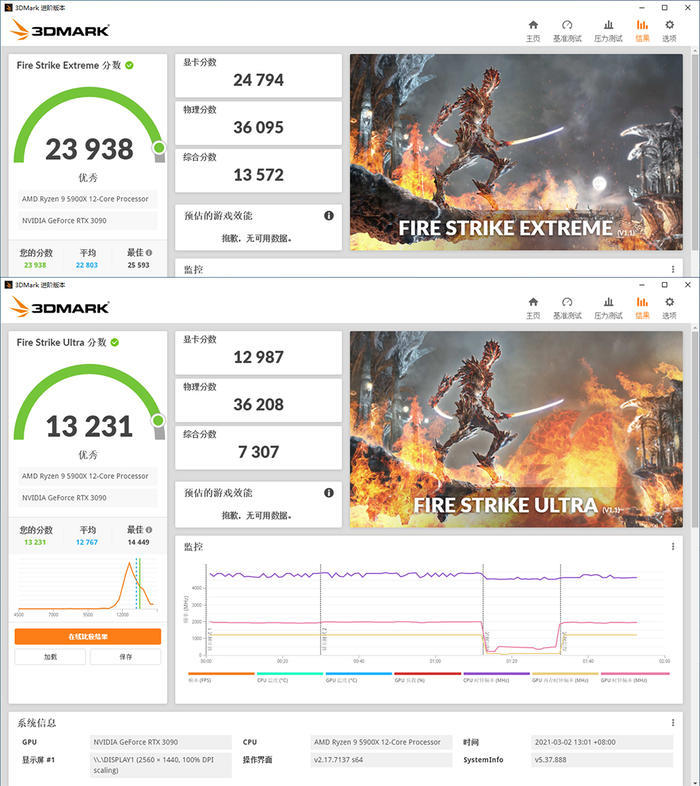Click the 3DMark logo in the Fire Strike Extreme window
700x786 pixels.
tap(60, 30)
